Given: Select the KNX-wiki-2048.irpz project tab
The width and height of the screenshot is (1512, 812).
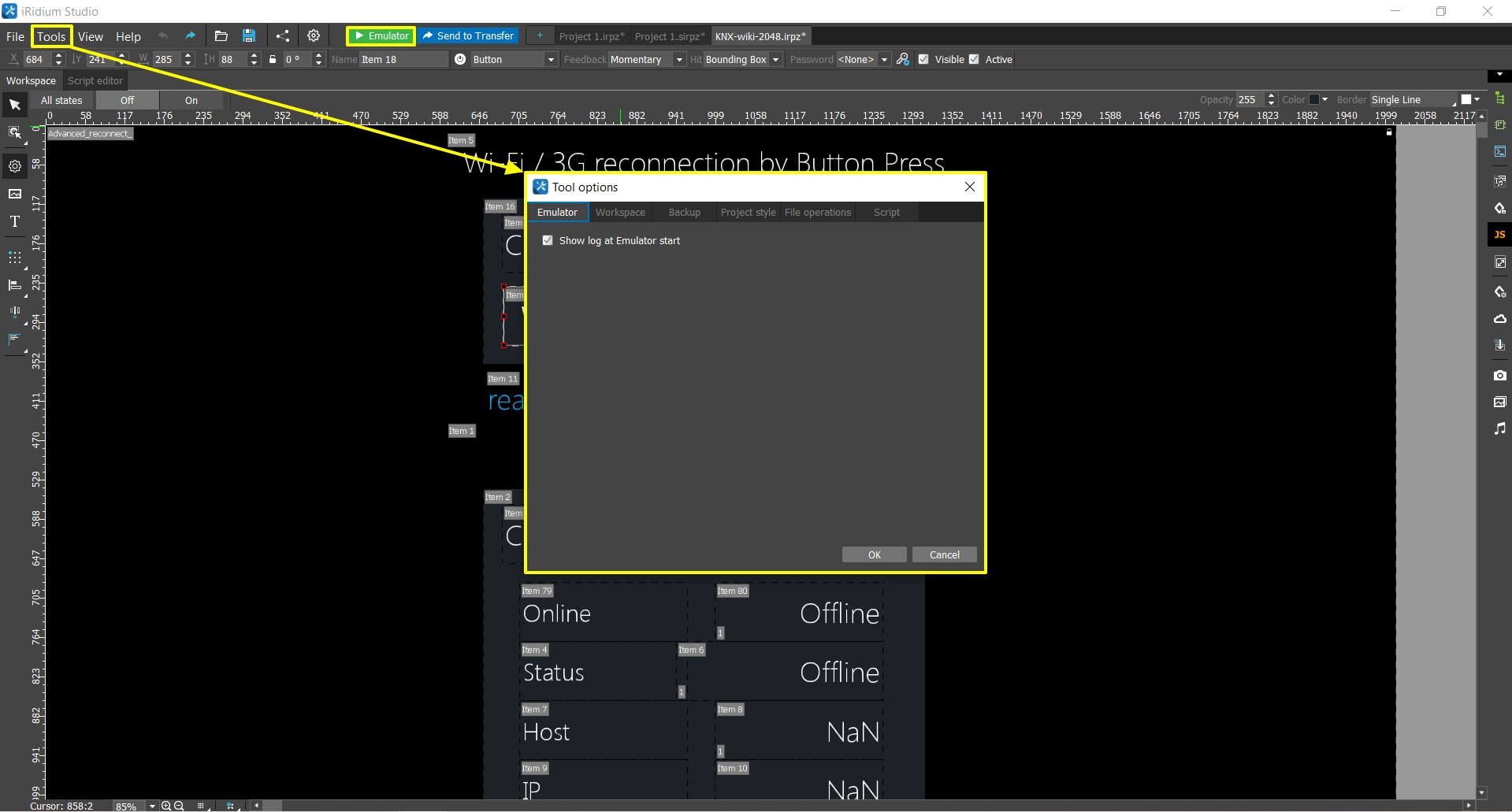Looking at the screenshot, I should pos(759,35).
